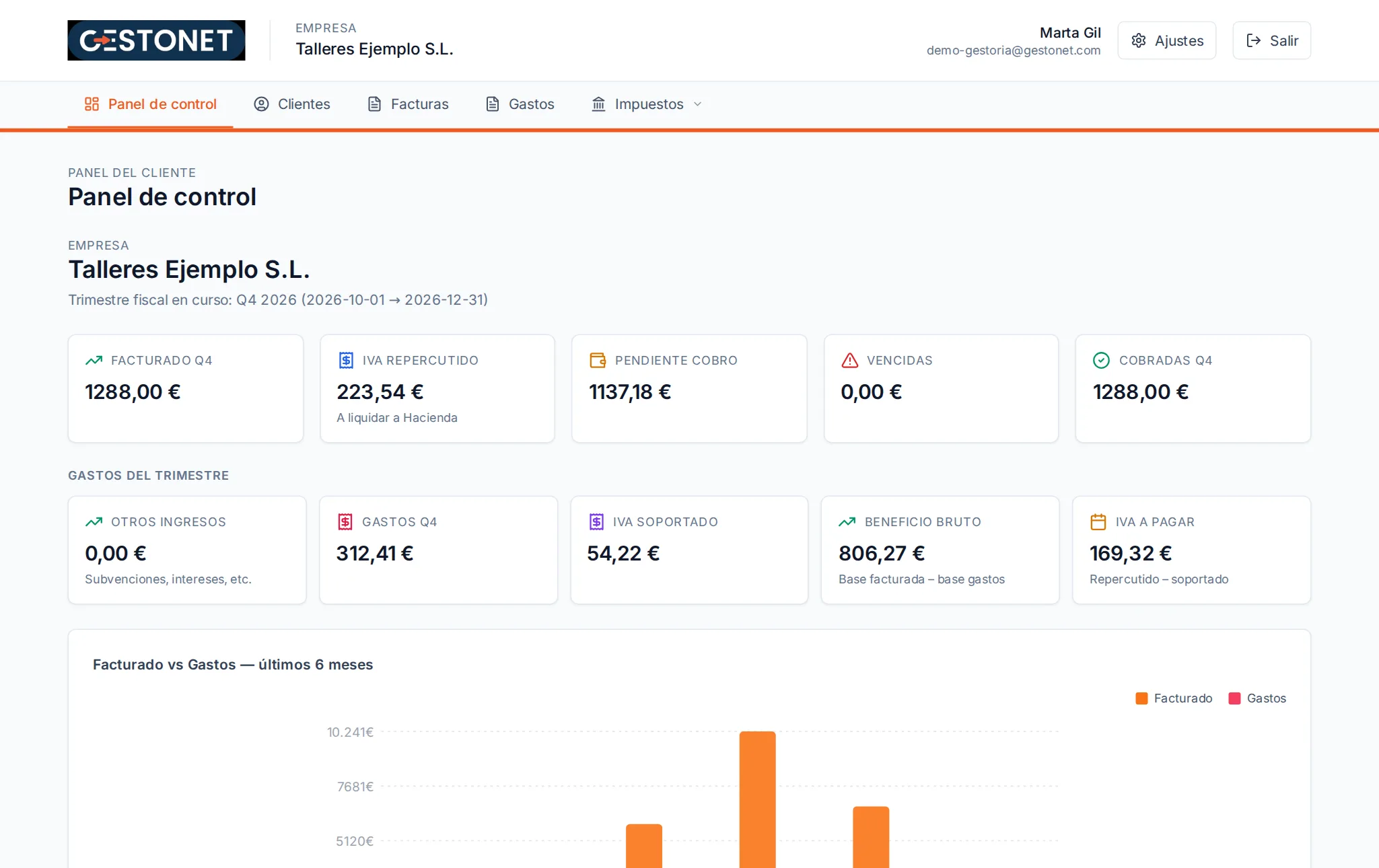Image resolution: width=1379 pixels, height=868 pixels.
Task: Switch to the Gastos tab
Action: (x=520, y=104)
